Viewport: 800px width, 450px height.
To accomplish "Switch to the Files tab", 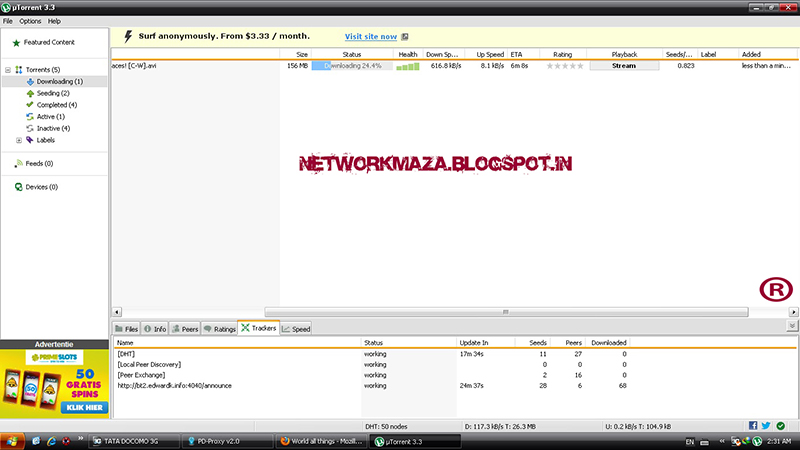I will click(127, 329).
